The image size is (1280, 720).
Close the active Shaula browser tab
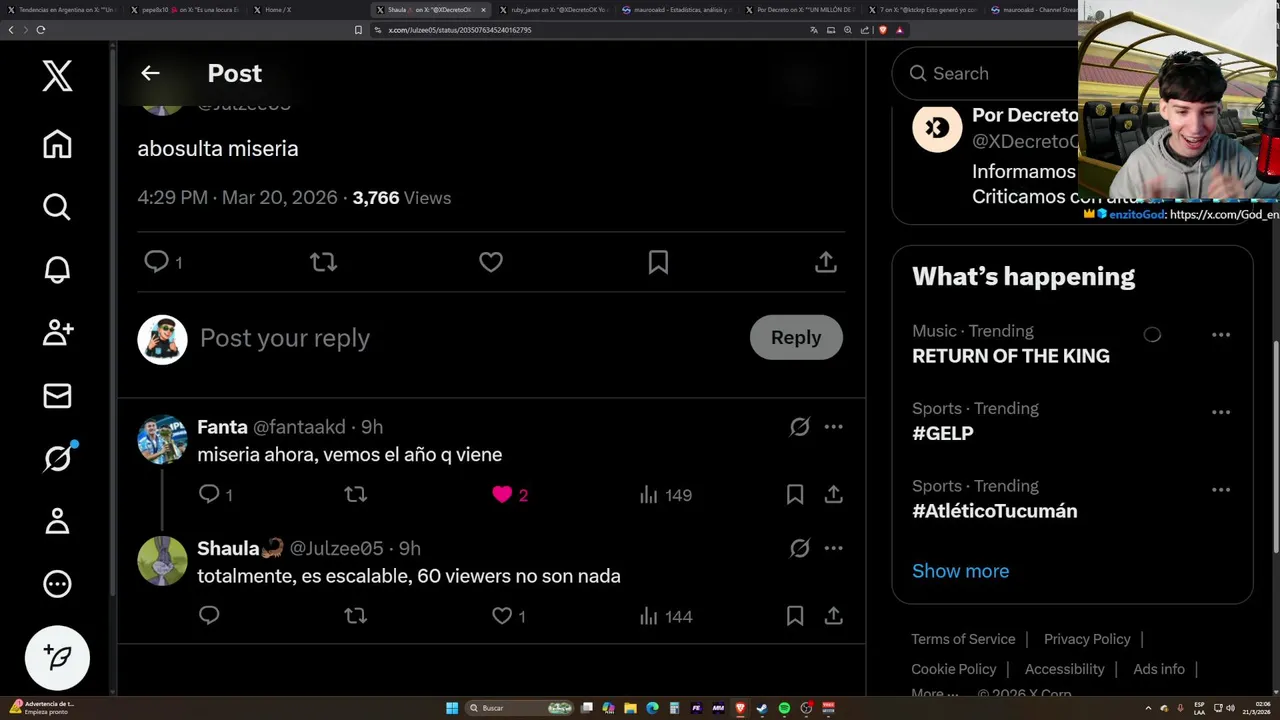483,10
